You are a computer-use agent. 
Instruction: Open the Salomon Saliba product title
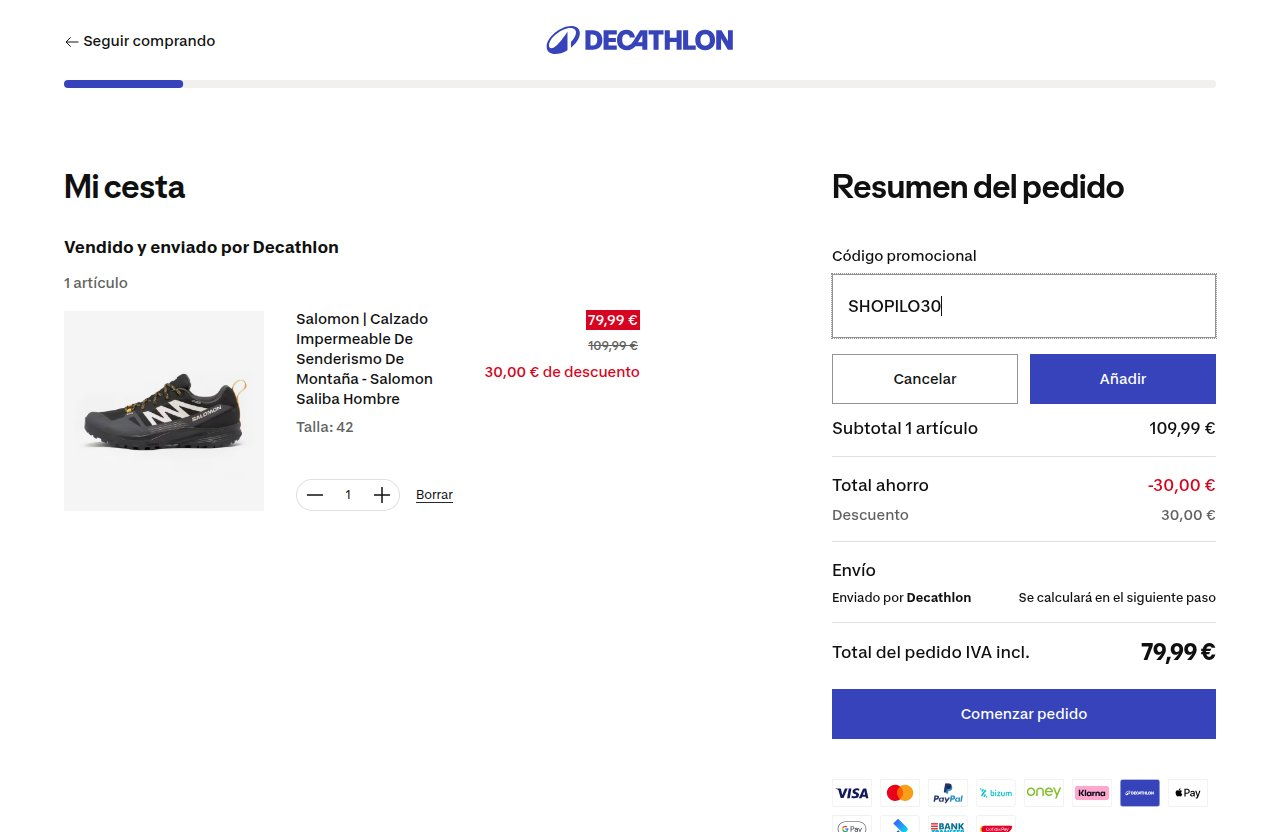click(x=364, y=359)
